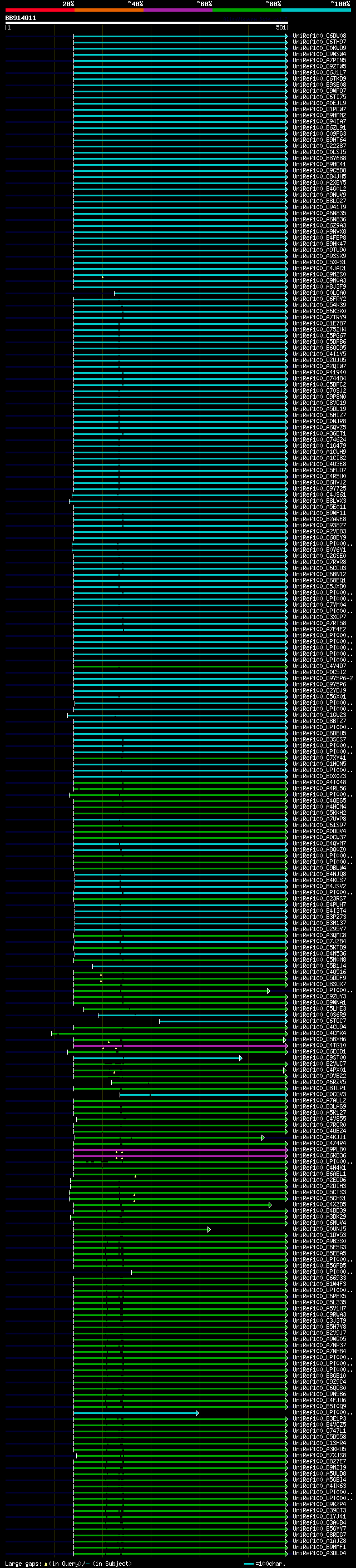356x1568 pixels.
Task: Click the BB914011 query name
Action: point(21,18)
